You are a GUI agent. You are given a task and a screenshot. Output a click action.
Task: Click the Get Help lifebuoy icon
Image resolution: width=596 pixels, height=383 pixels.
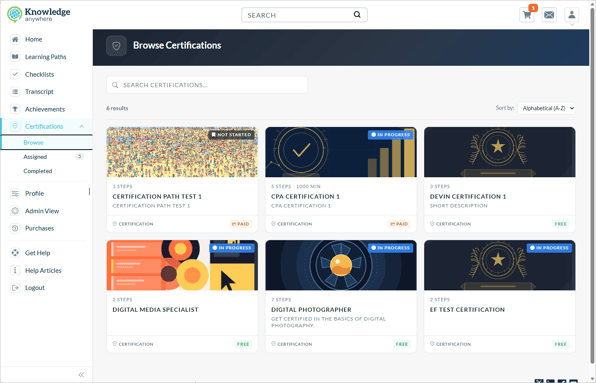click(15, 253)
